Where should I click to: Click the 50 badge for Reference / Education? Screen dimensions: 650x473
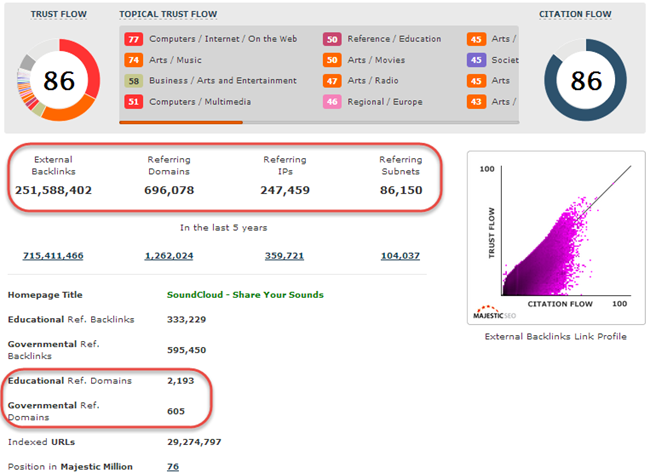[332, 39]
